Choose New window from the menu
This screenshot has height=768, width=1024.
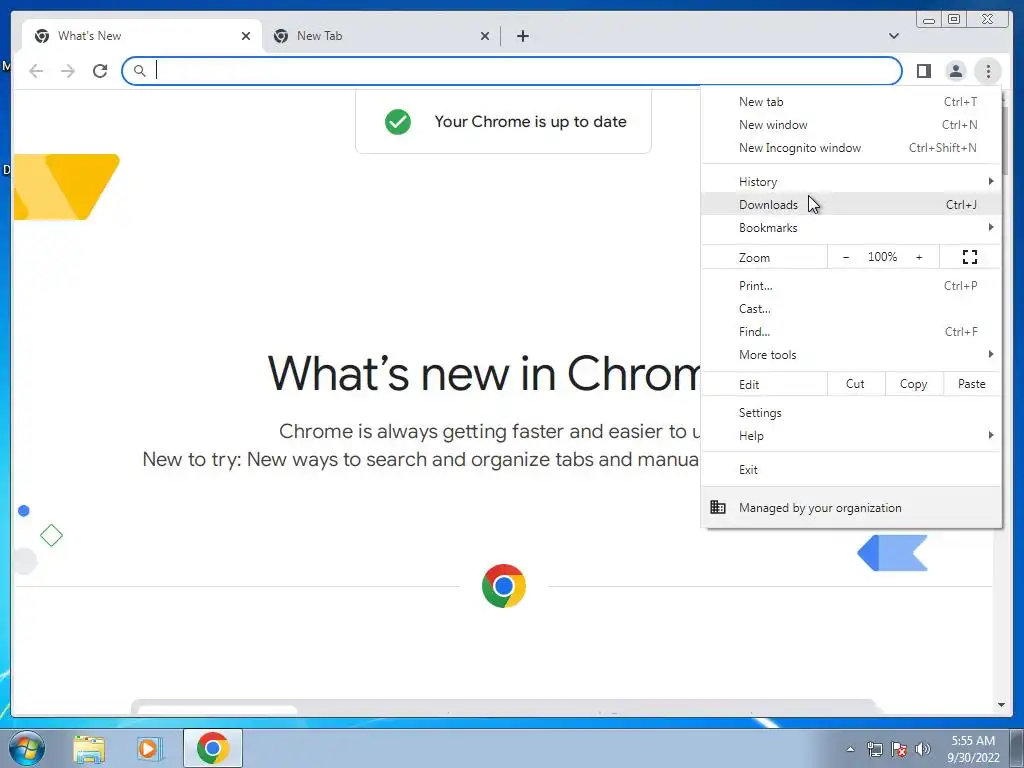coord(851,125)
